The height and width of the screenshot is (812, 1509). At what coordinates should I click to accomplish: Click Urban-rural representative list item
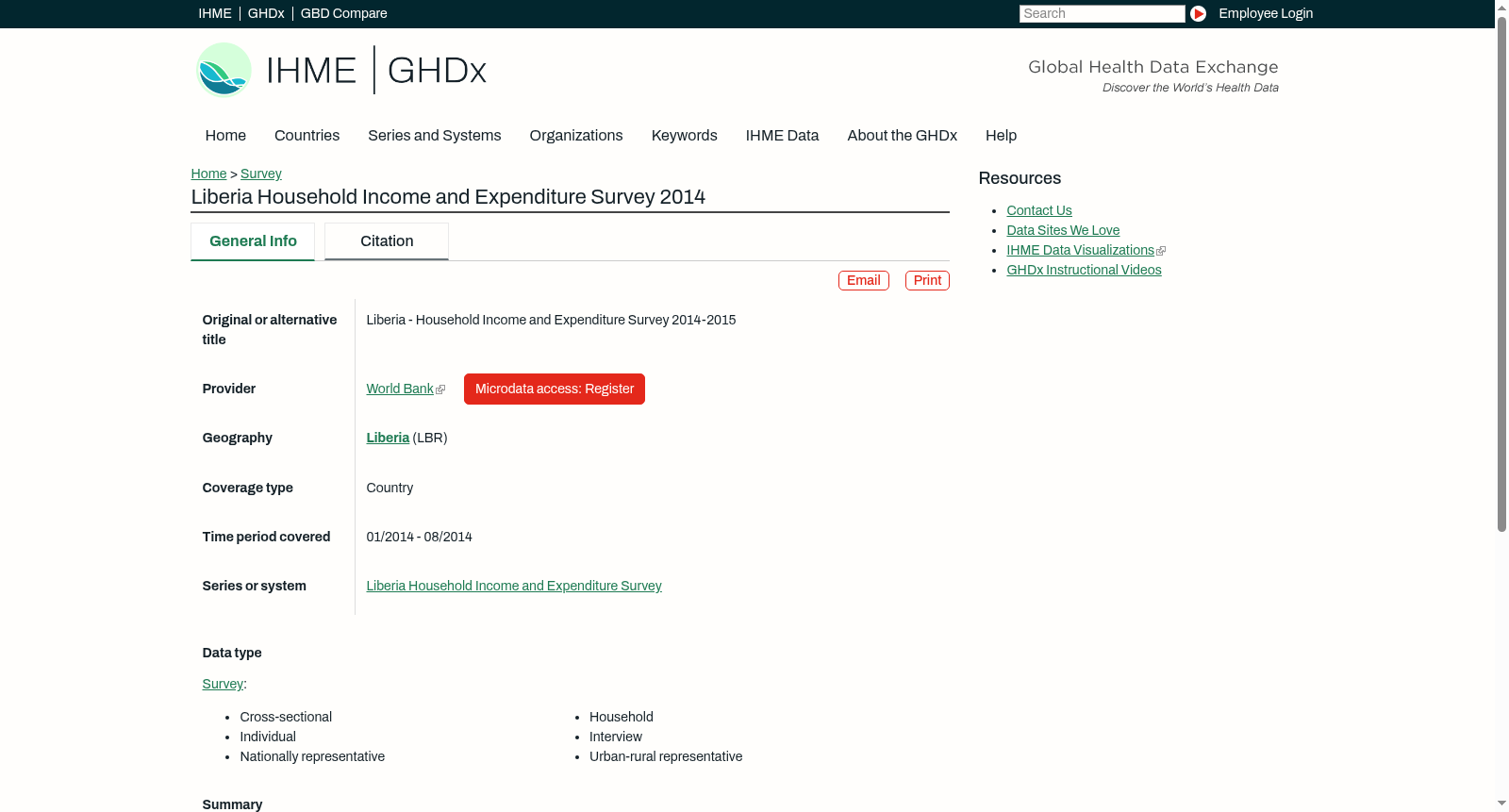click(x=666, y=756)
